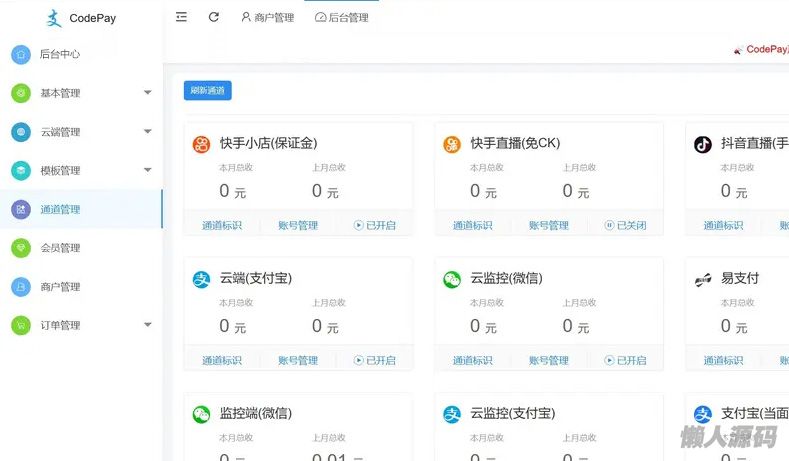Open 账号管理 on 快手小店(保证金) card

(298, 225)
